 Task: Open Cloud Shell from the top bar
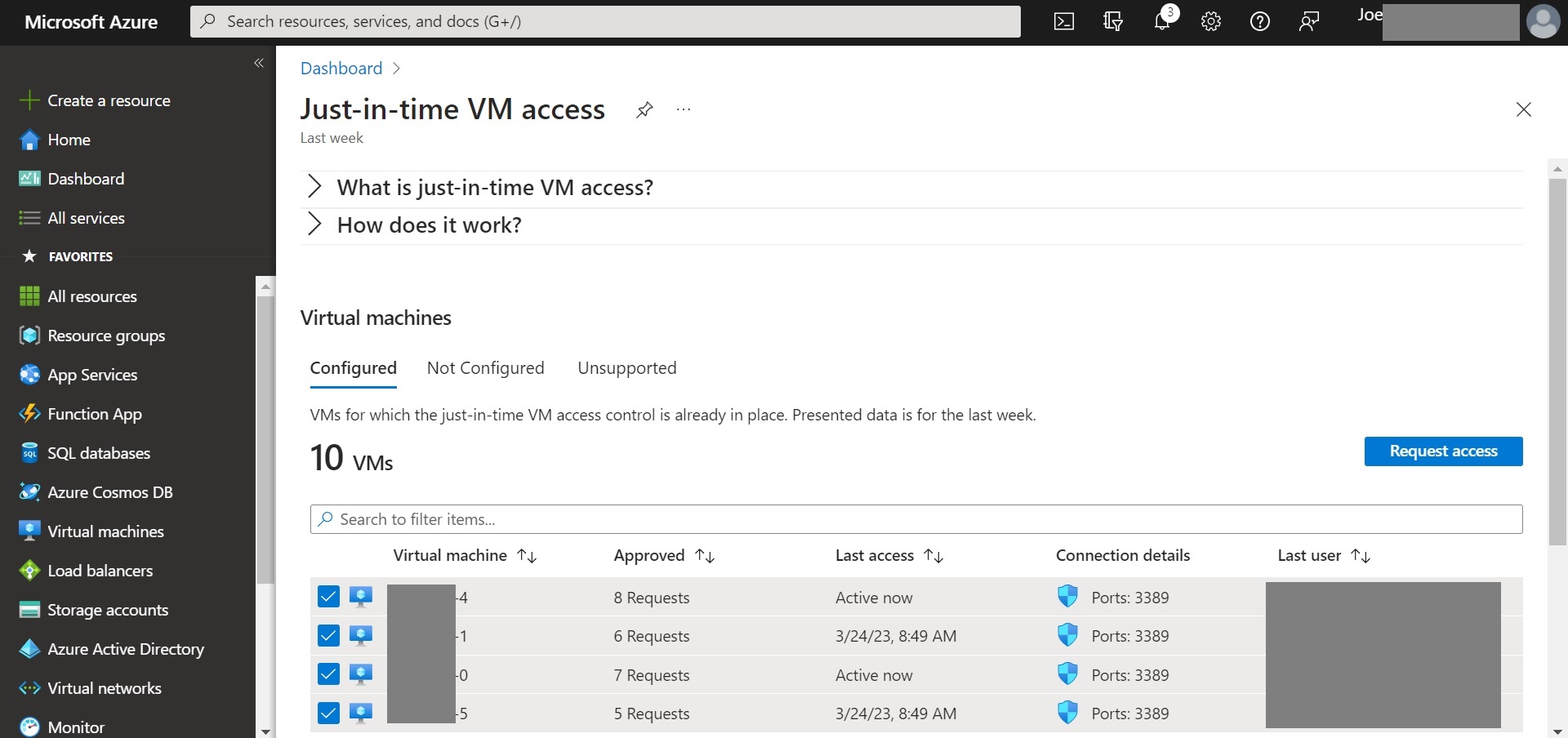(x=1064, y=21)
